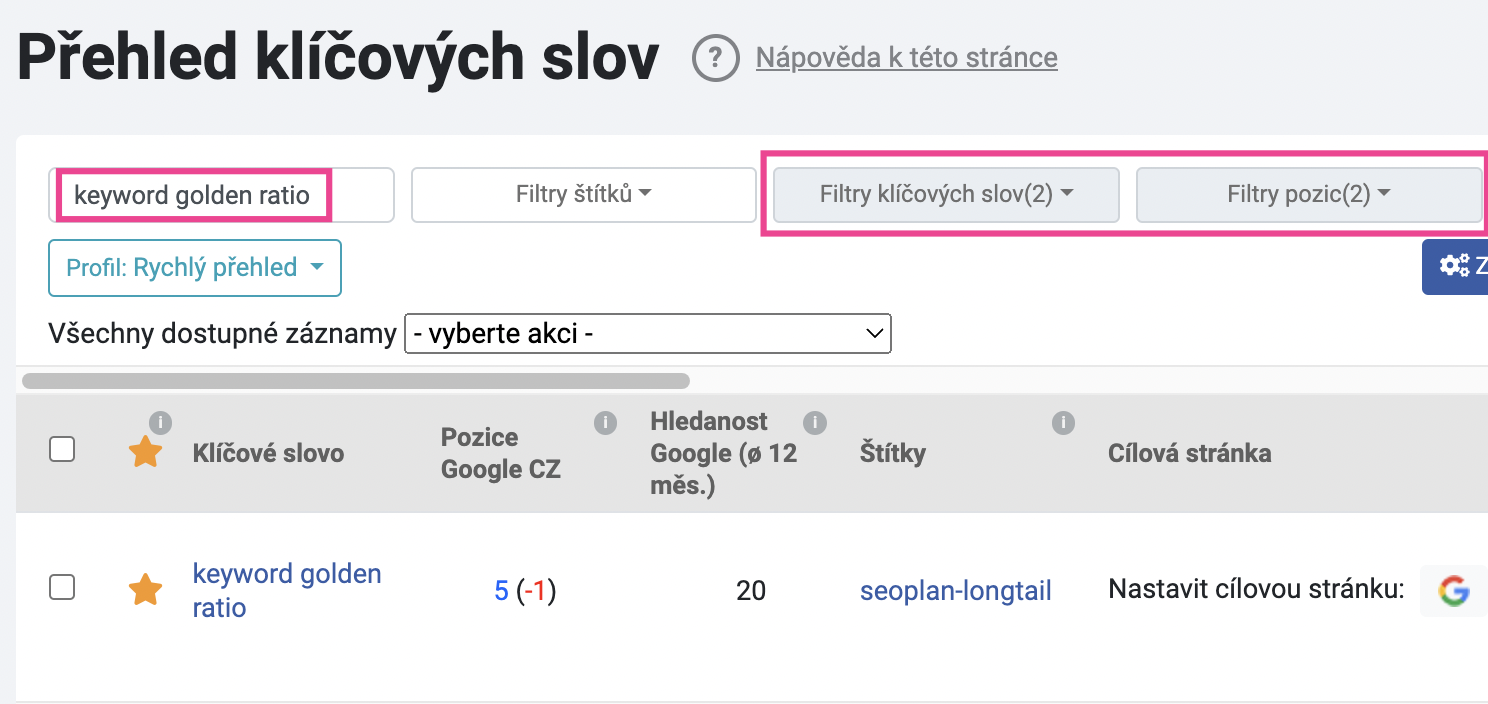Screen dimensions: 1488x704
Task: Open the Filtry pozic(2) dropdown
Action: point(1309,194)
